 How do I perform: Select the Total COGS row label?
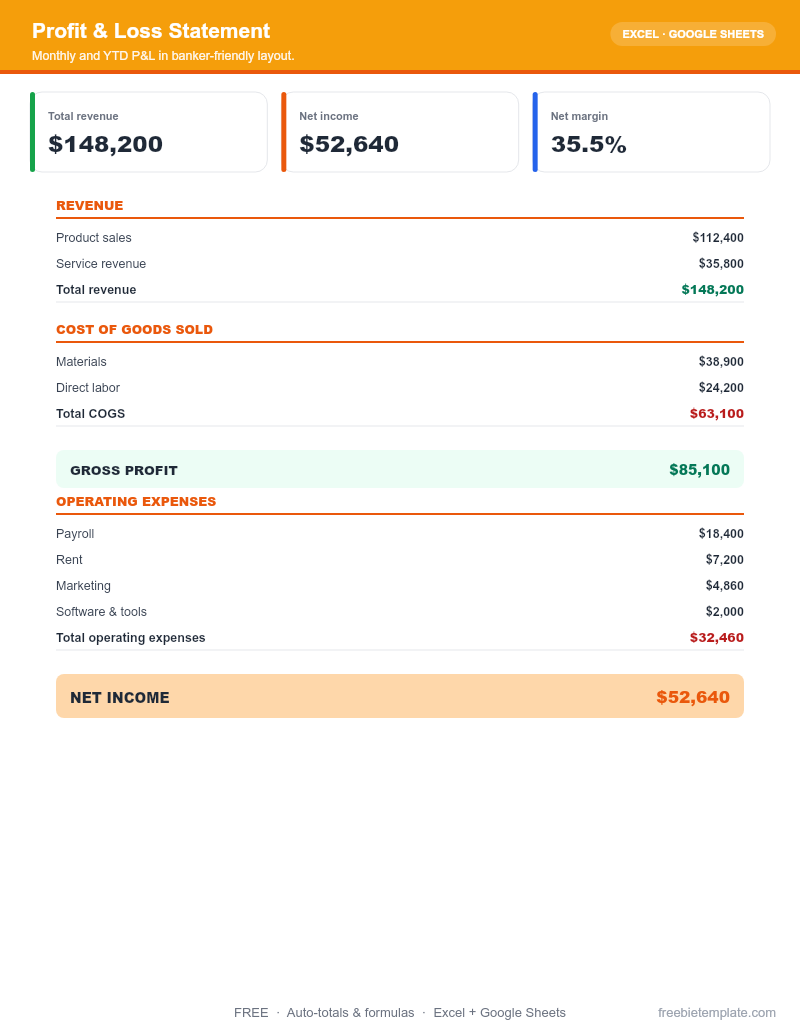(90, 414)
